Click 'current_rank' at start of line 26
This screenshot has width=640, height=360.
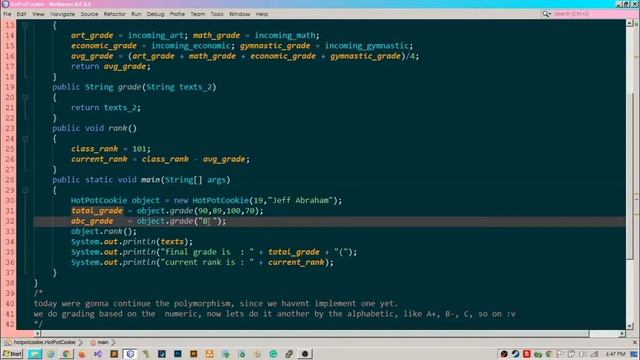[x=99, y=159]
